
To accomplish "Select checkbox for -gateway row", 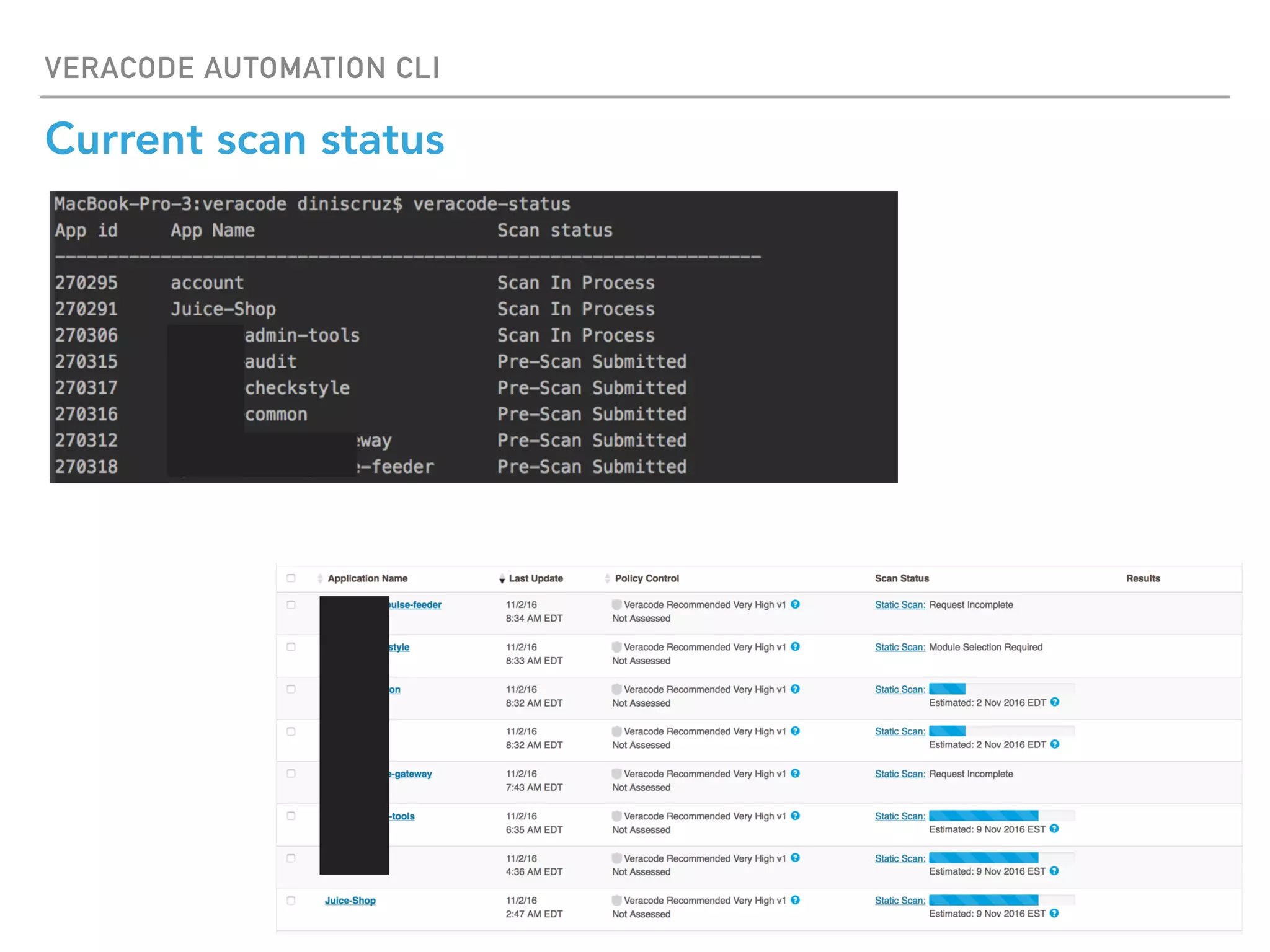I will [x=291, y=773].
